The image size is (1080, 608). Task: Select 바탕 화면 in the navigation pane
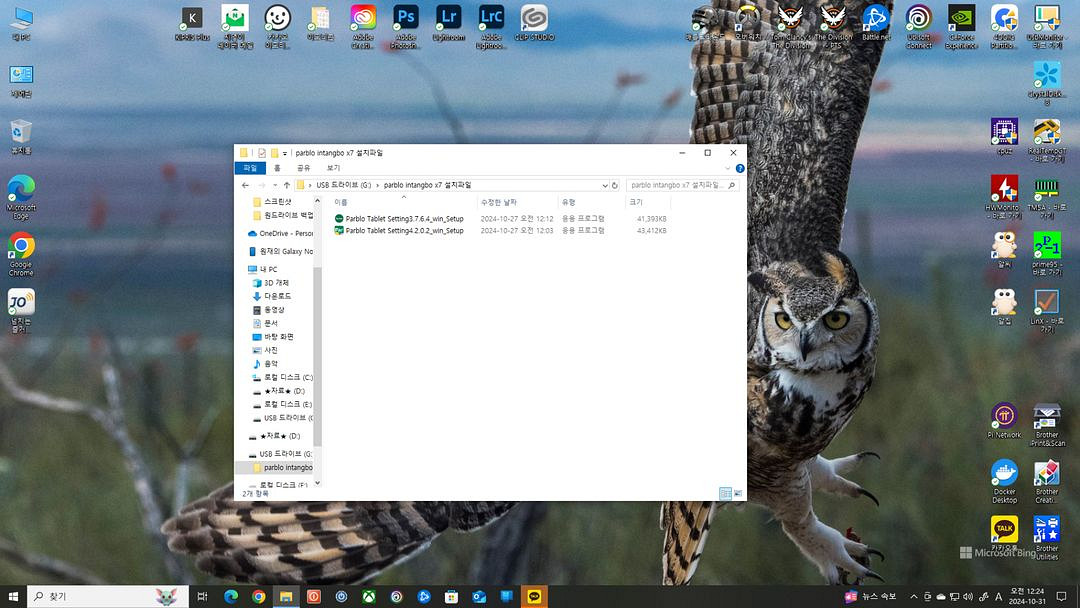278,337
